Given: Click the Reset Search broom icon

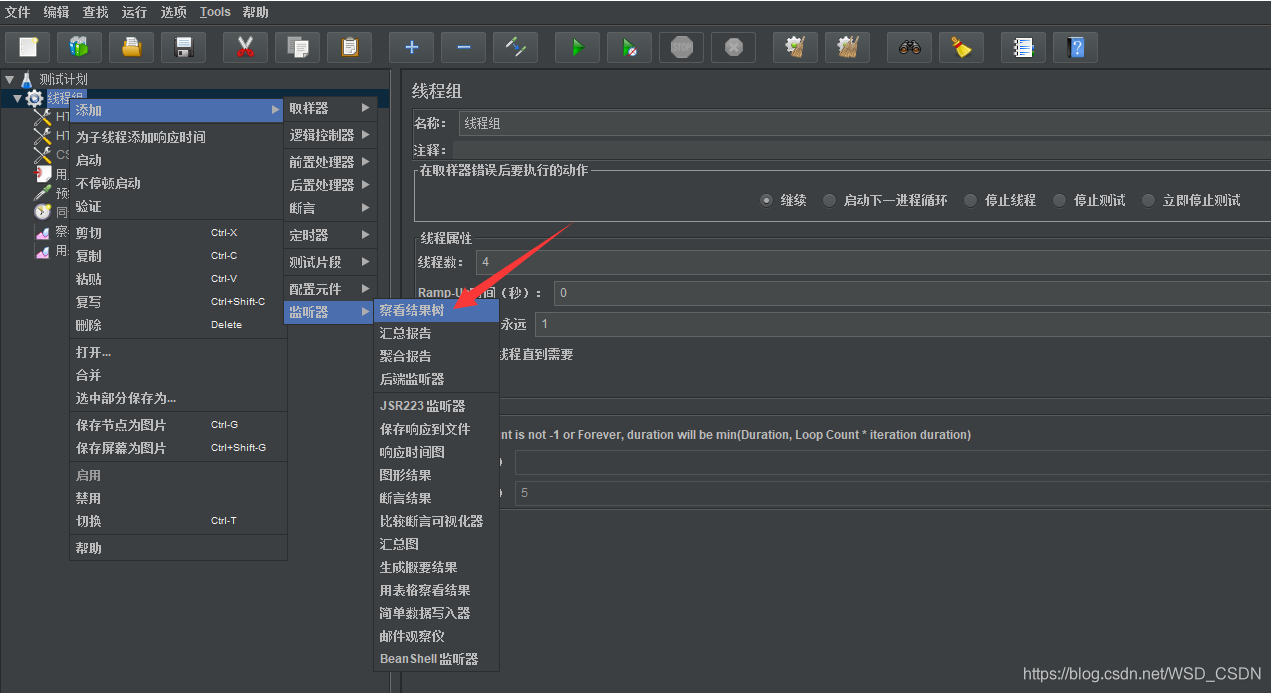Looking at the screenshot, I should coord(961,47).
